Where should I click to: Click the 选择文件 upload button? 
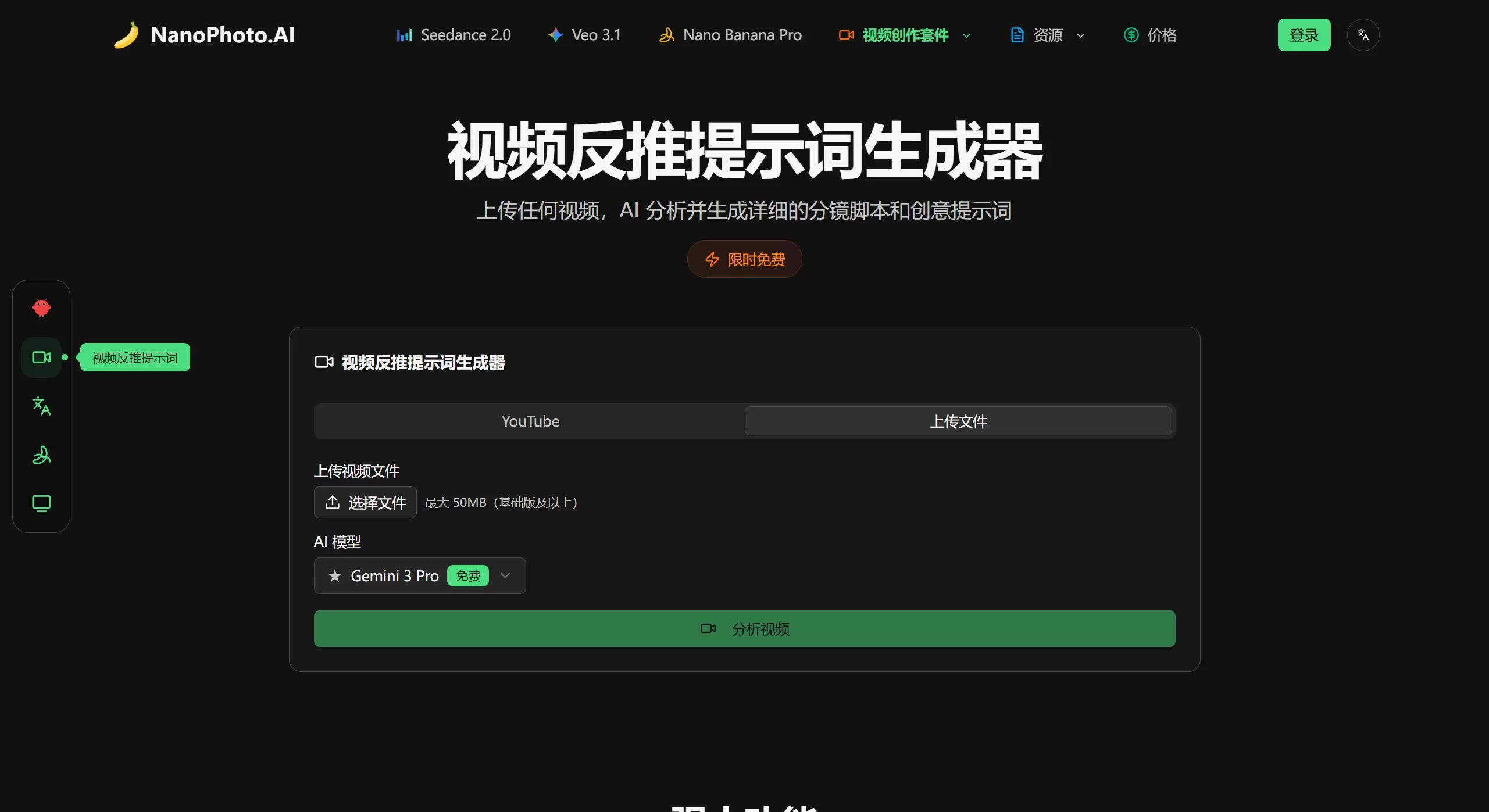(x=365, y=502)
